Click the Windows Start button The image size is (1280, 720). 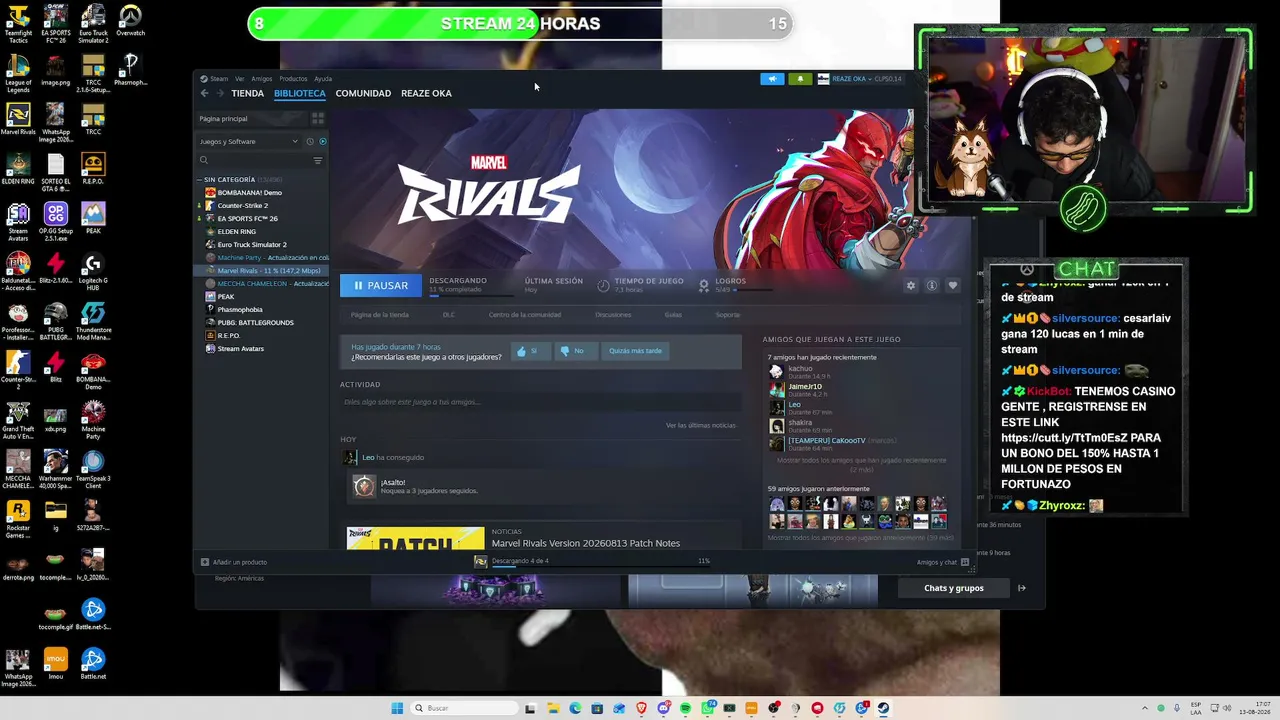397,708
